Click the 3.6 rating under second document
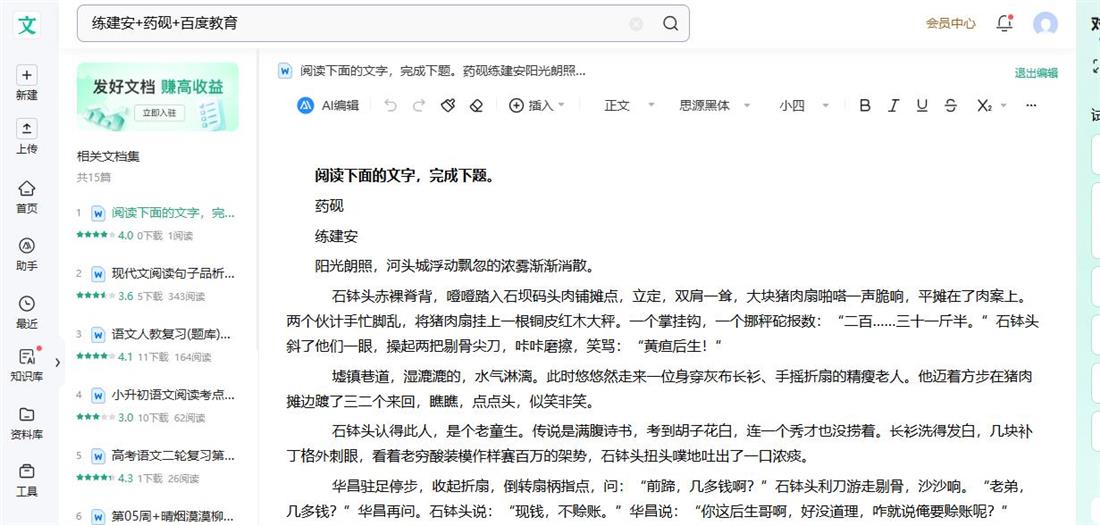Viewport: 1100px width, 525px height. pyautogui.click(x=105, y=296)
